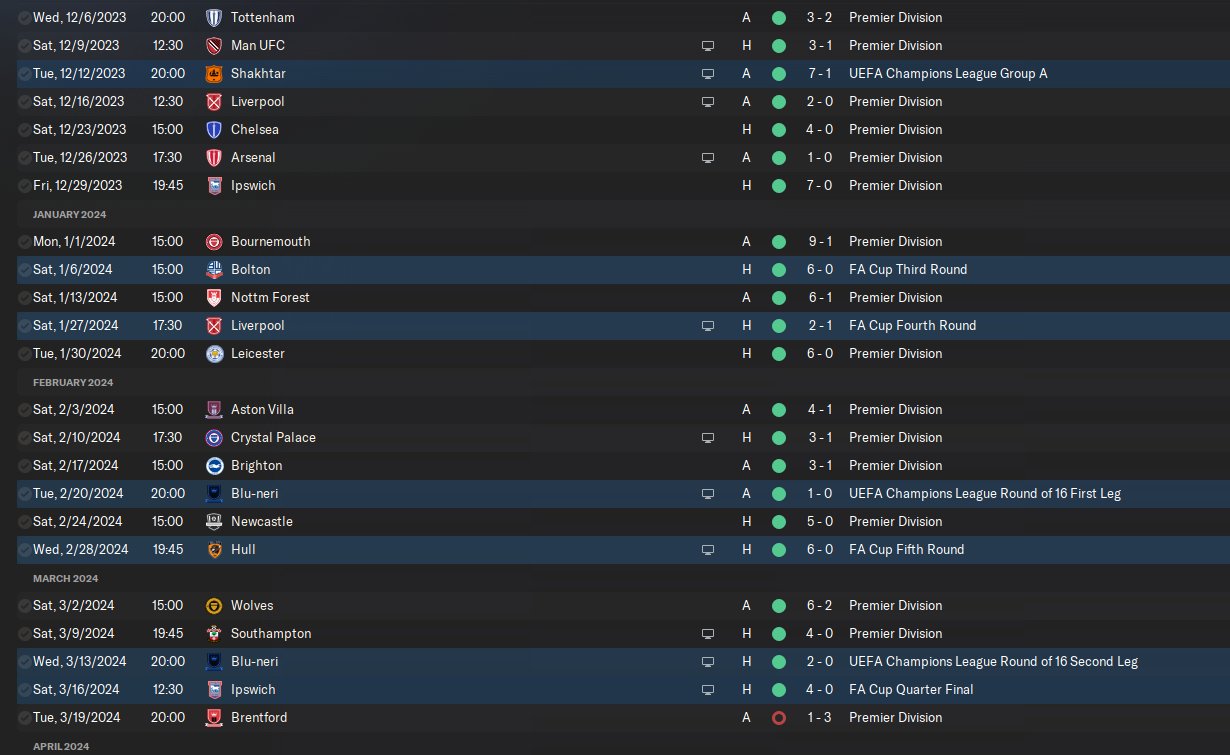
Task: Click the Leicester club badge
Action: click(213, 353)
